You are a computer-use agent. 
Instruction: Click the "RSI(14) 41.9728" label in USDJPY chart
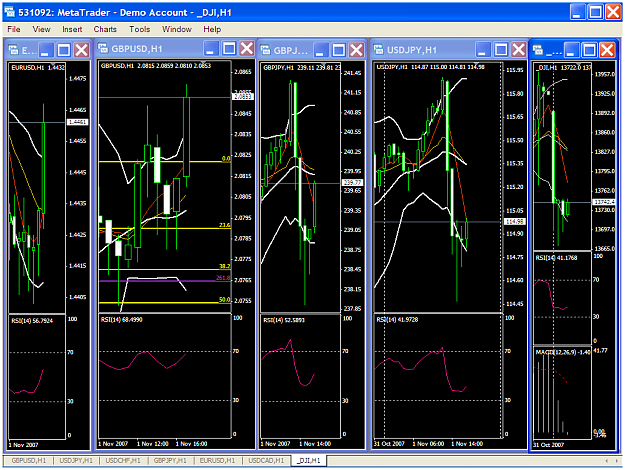tap(397, 319)
